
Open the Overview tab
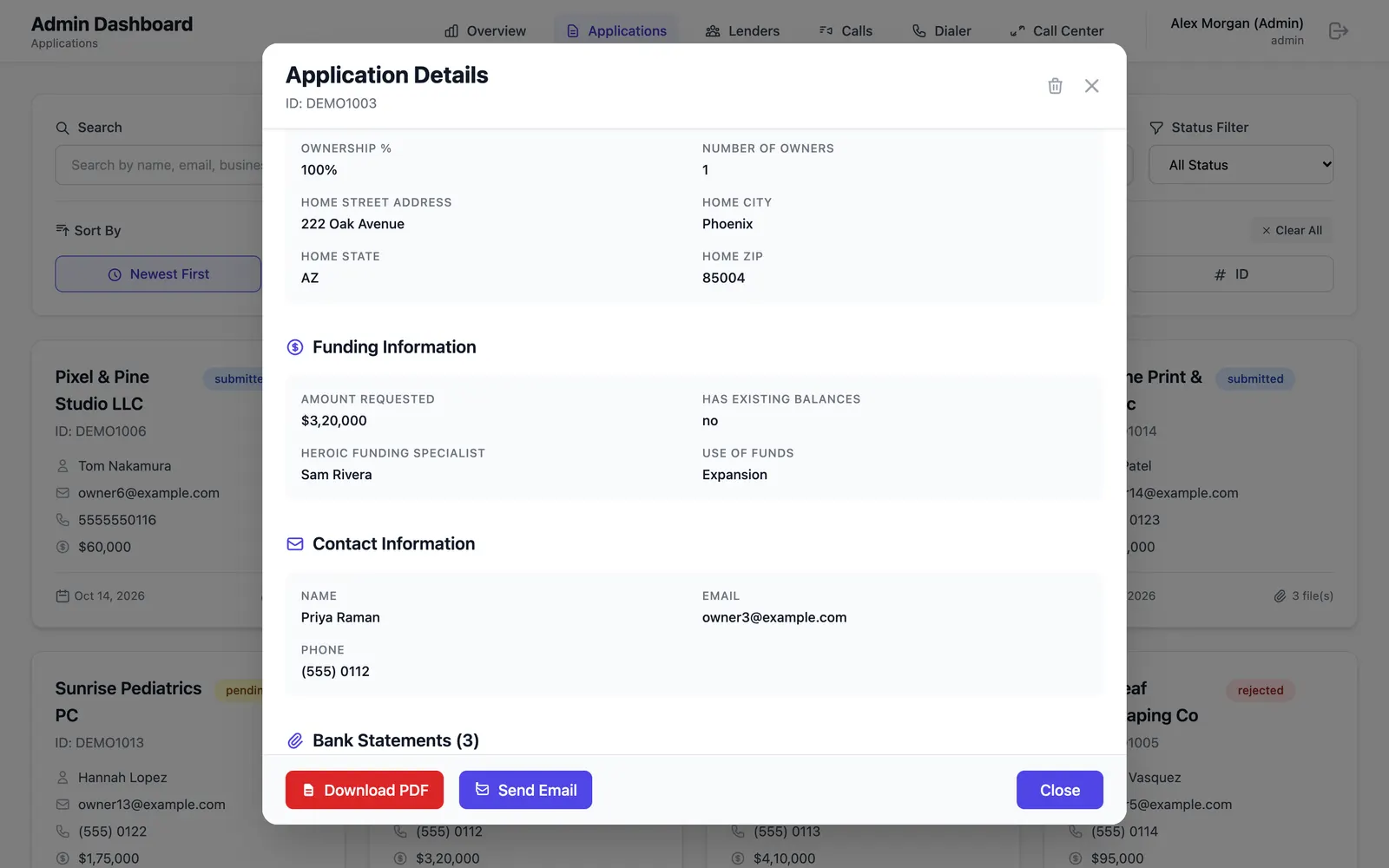pos(485,31)
